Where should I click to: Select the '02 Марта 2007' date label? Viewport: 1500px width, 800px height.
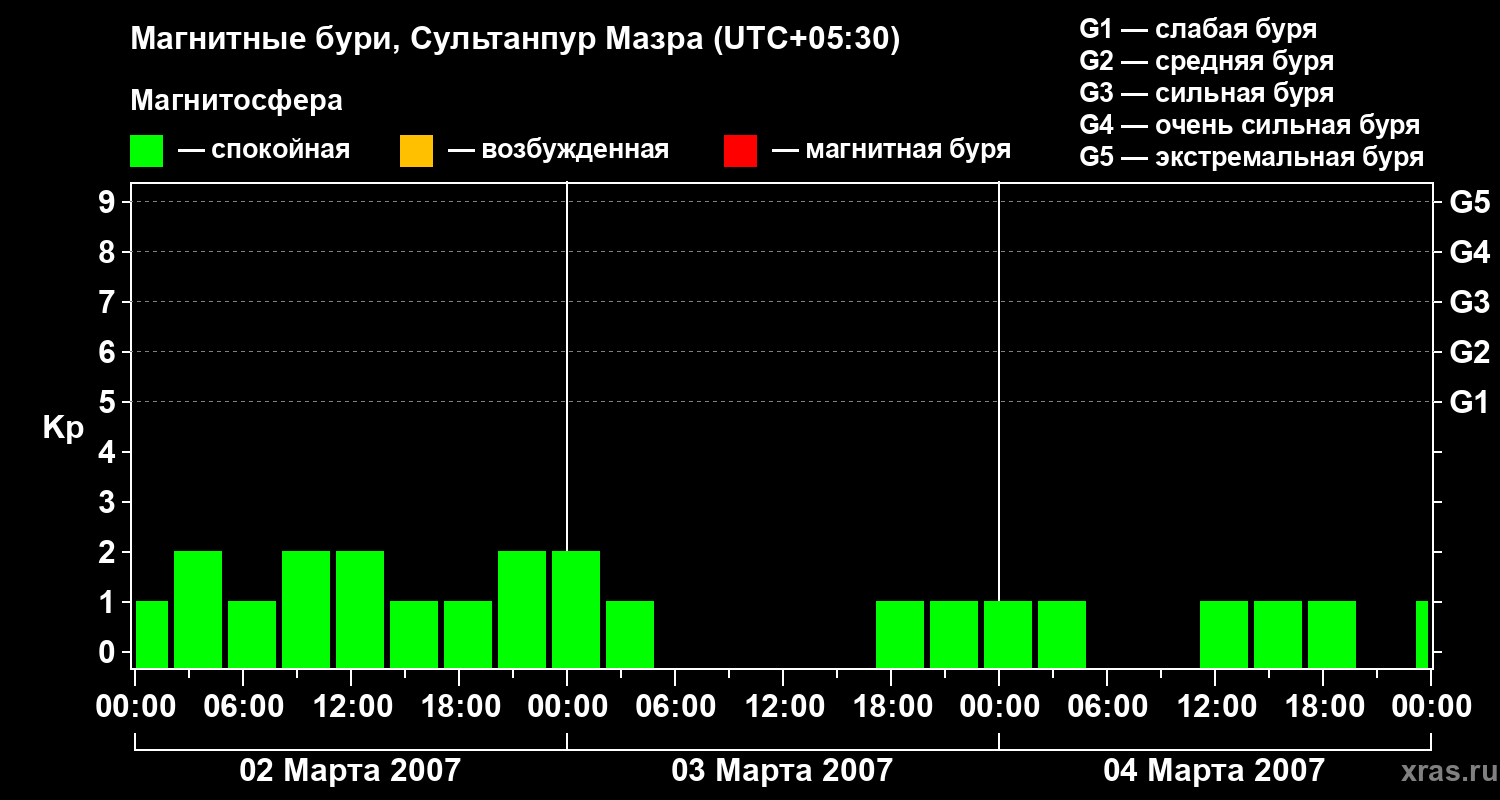tap(350, 771)
